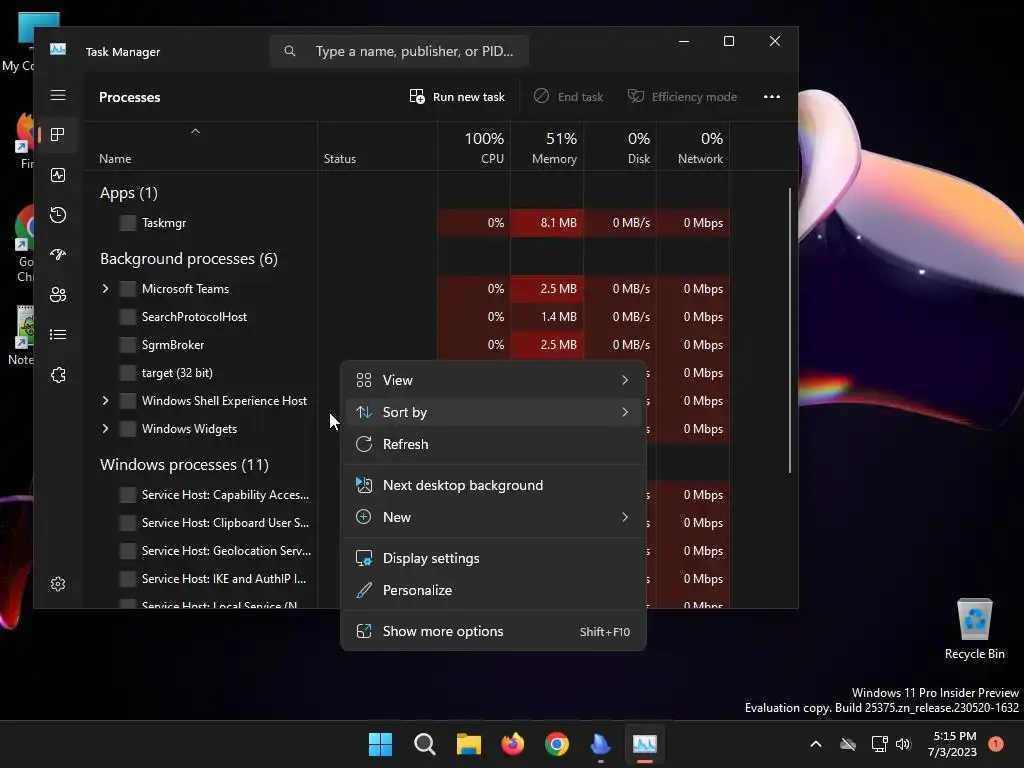The image size is (1024, 768).
Task: Expand Windows Shell Experience Host group
Action: pos(105,401)
